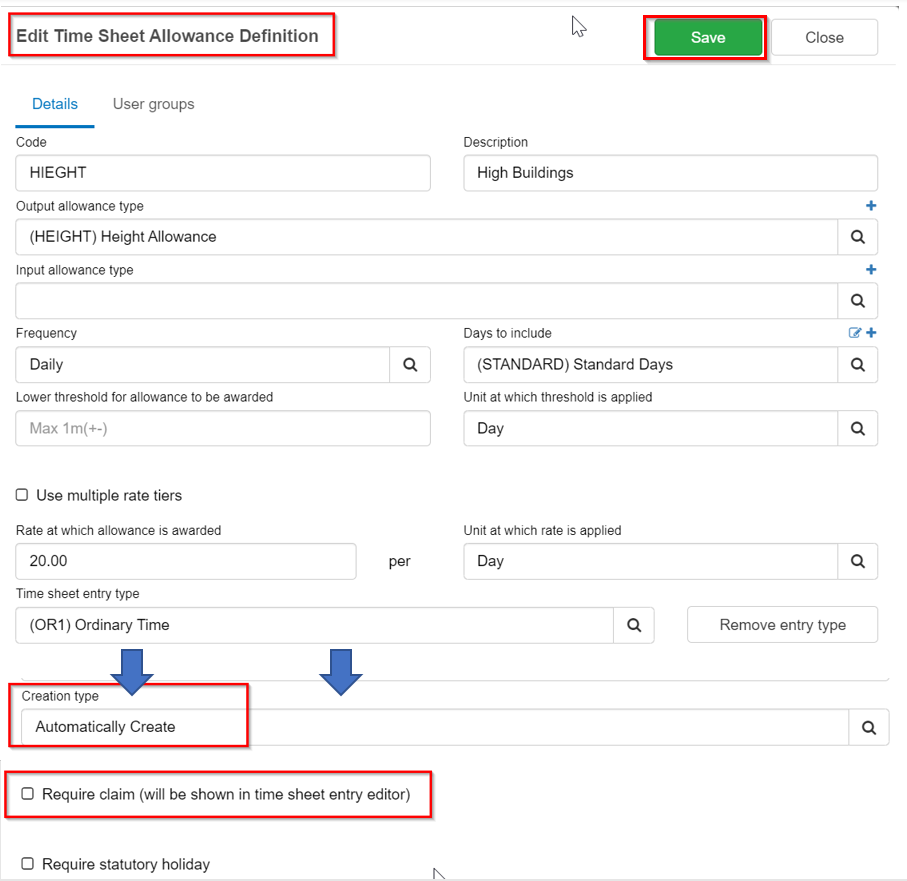Tick the Require claim checkbox

click(x=28, y=794)
